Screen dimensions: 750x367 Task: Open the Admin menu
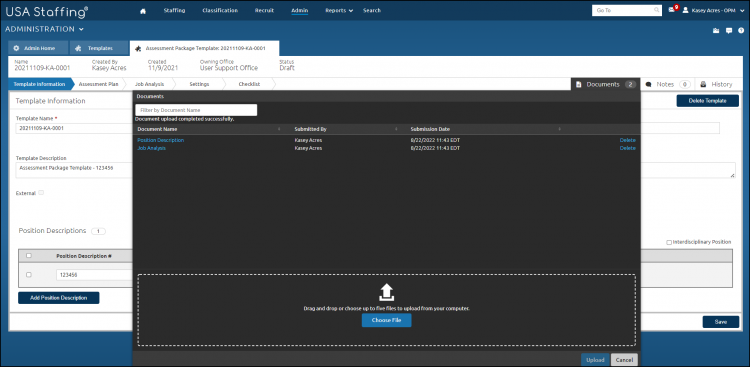[x=299, y=11]
